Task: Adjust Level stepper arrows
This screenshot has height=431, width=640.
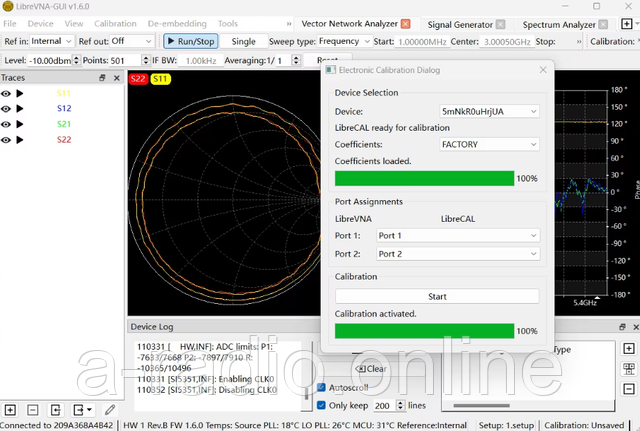Action: coord(76,60)
